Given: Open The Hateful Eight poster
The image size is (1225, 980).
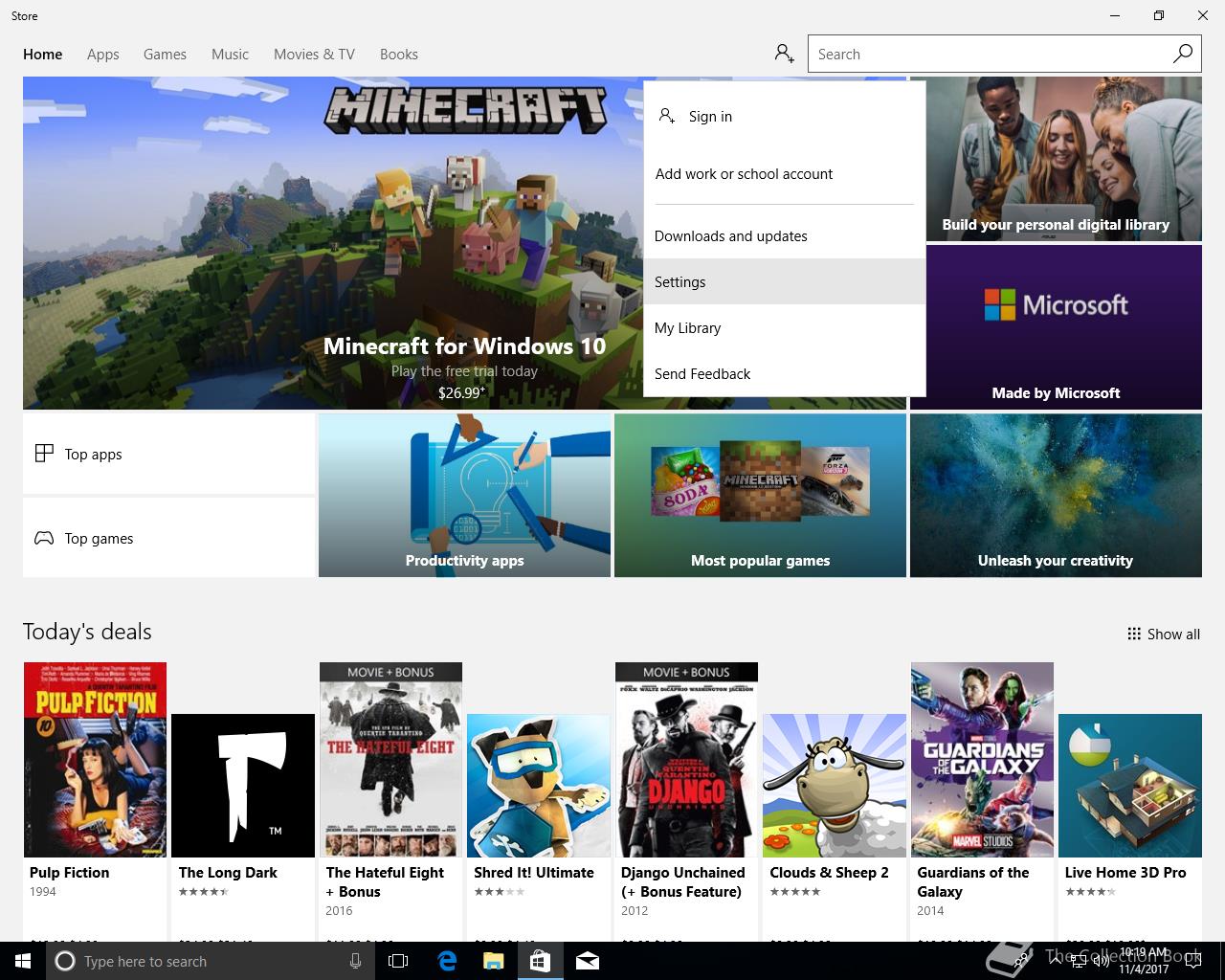Looking at the screenshot, I should click(x=390, y=760).
